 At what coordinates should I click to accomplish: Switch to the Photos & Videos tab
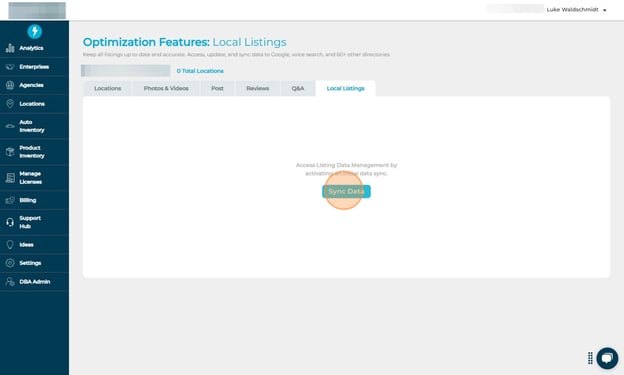point(166,88)
